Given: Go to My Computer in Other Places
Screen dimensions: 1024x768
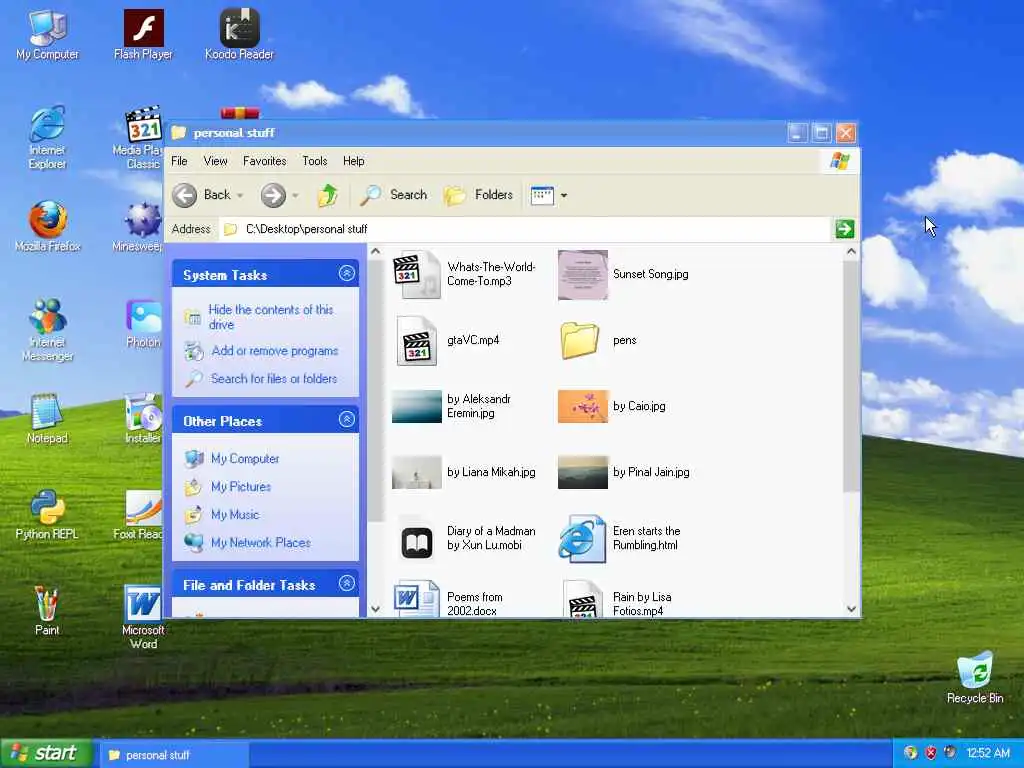Looking at the screenshot, I should click(x=245, y=458).
